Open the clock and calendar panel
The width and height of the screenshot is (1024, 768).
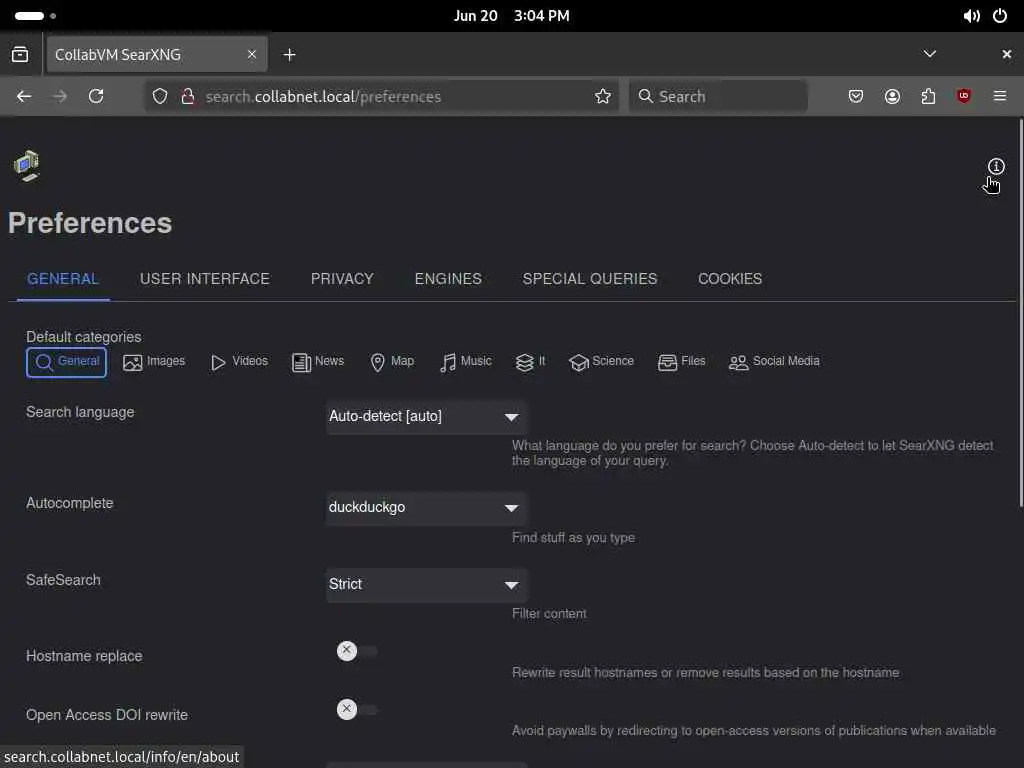click(x=511, y=16)
